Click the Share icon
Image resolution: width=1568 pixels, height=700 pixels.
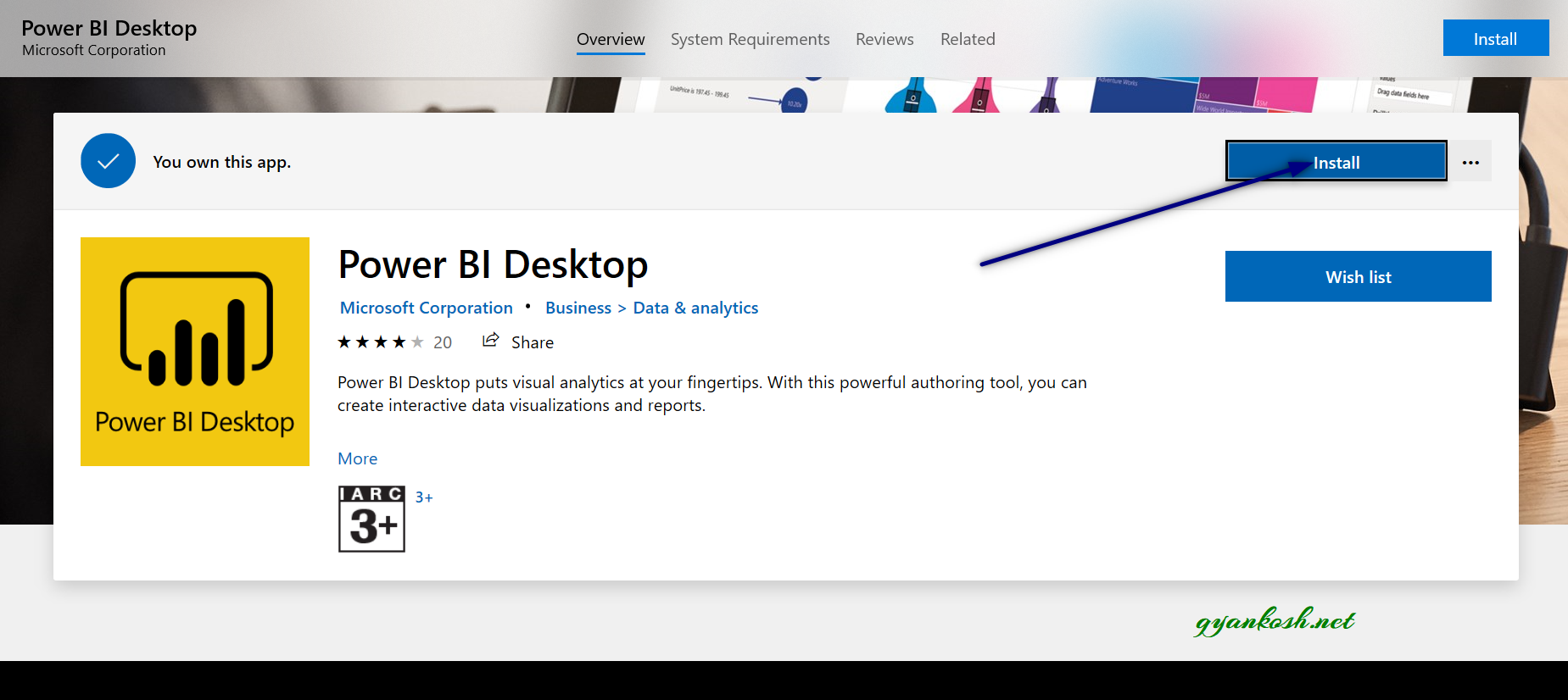tap(490, 341)
